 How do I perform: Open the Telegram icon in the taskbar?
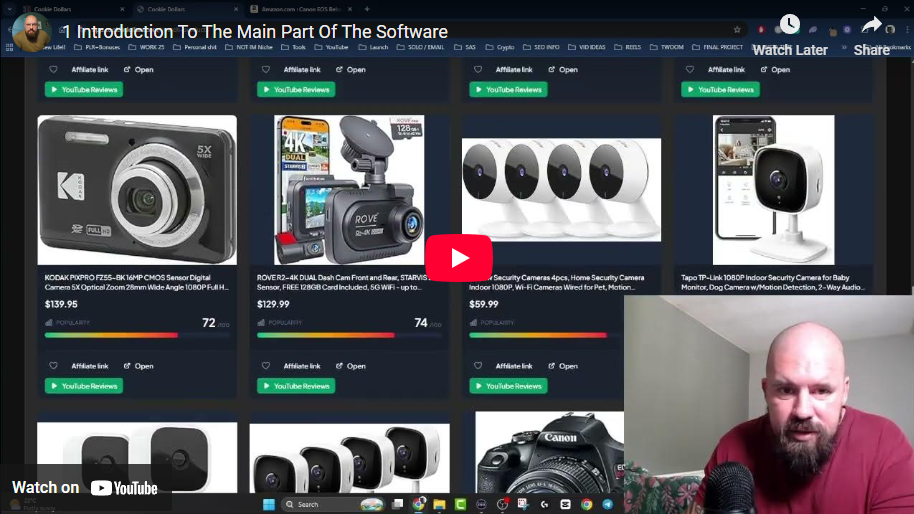coord(608,505)
